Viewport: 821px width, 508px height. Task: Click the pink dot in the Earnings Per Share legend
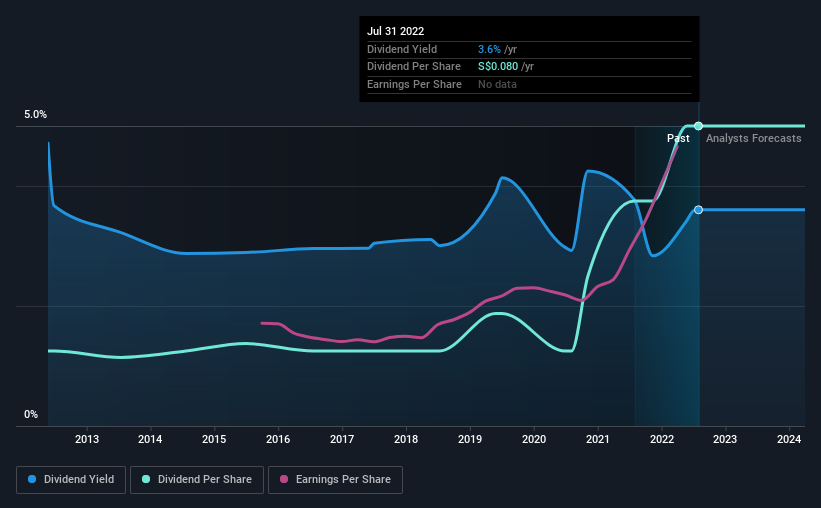tap(284, 480)
